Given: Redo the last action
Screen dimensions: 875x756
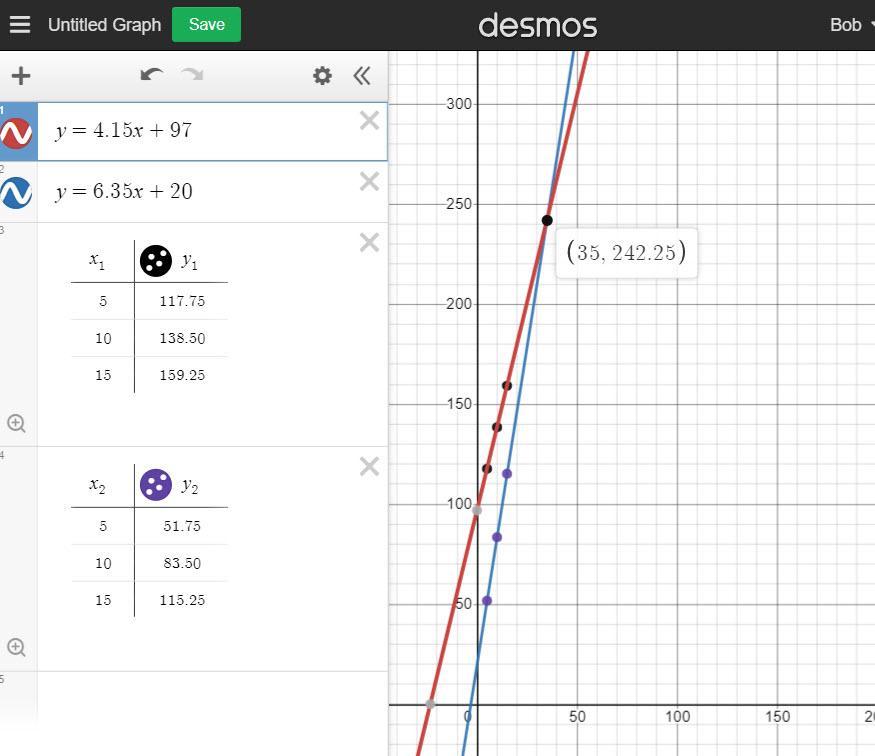Looking at the screenshot, I should (192, 75).
